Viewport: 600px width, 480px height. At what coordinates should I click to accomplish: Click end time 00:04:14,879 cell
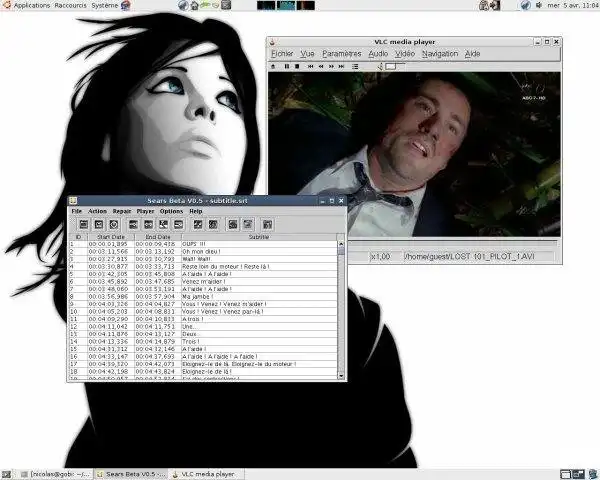pyautogui.click(x=158, y=341)
